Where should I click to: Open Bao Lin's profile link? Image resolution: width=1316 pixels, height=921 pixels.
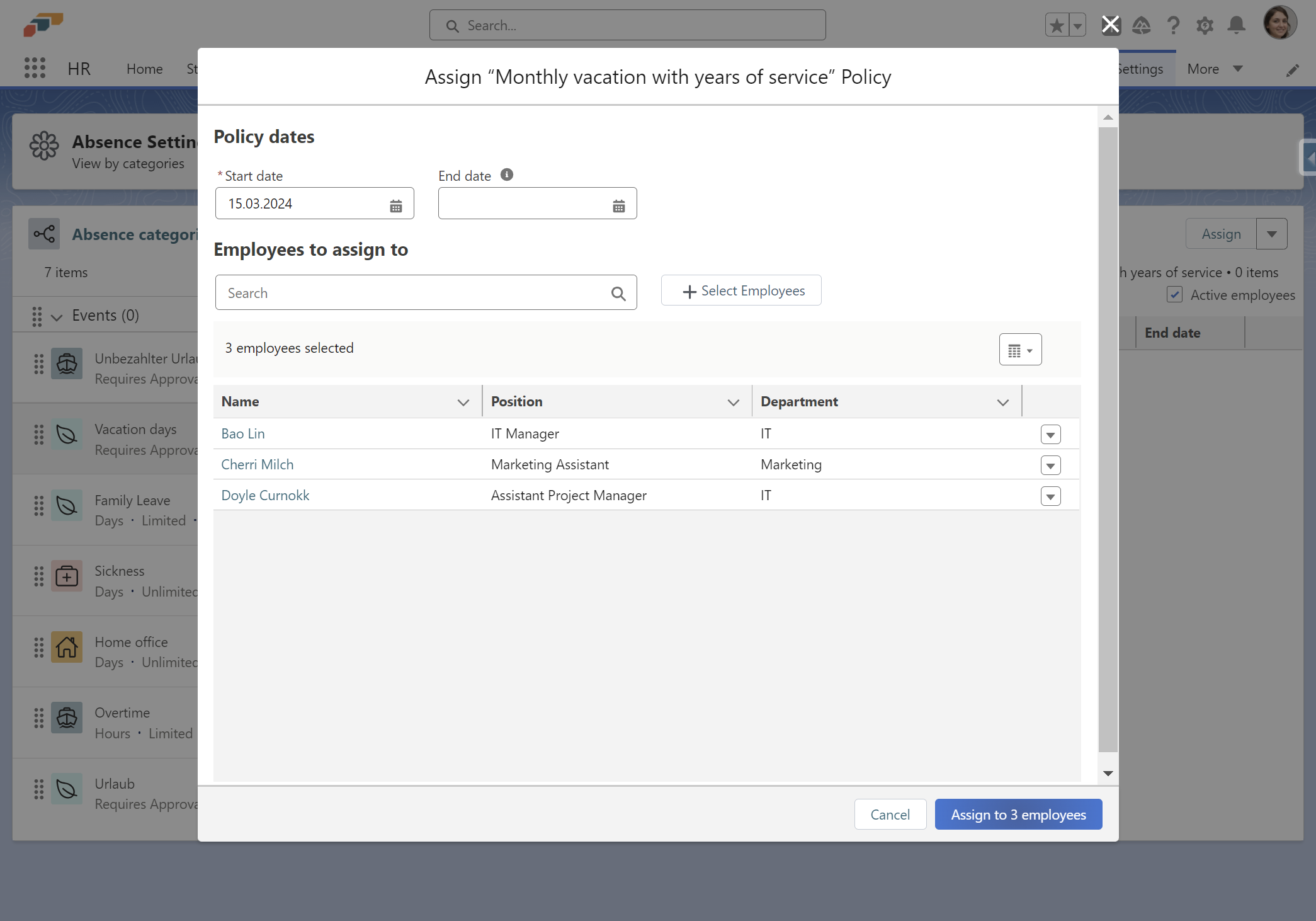tap(242, 433)
